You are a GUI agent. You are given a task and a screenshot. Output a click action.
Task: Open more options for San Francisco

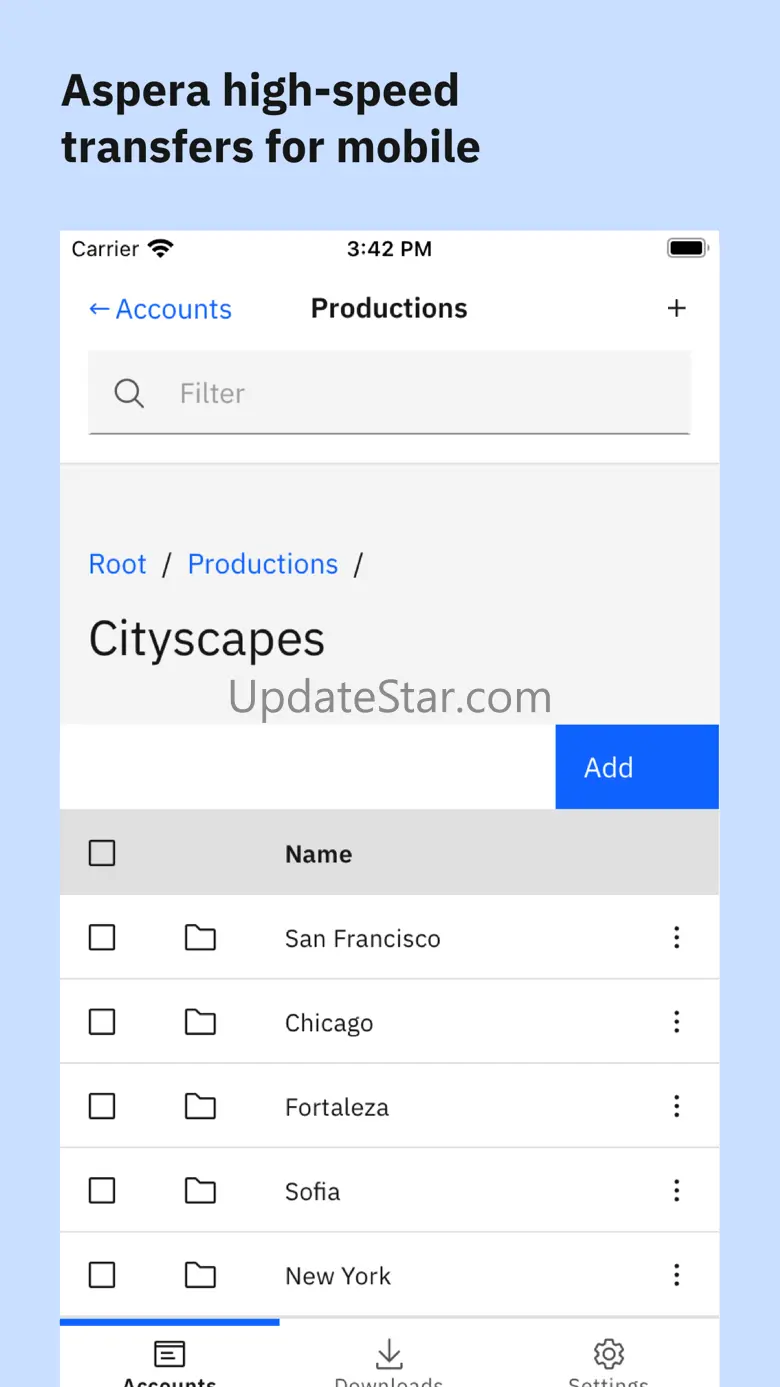pos(677,937)
